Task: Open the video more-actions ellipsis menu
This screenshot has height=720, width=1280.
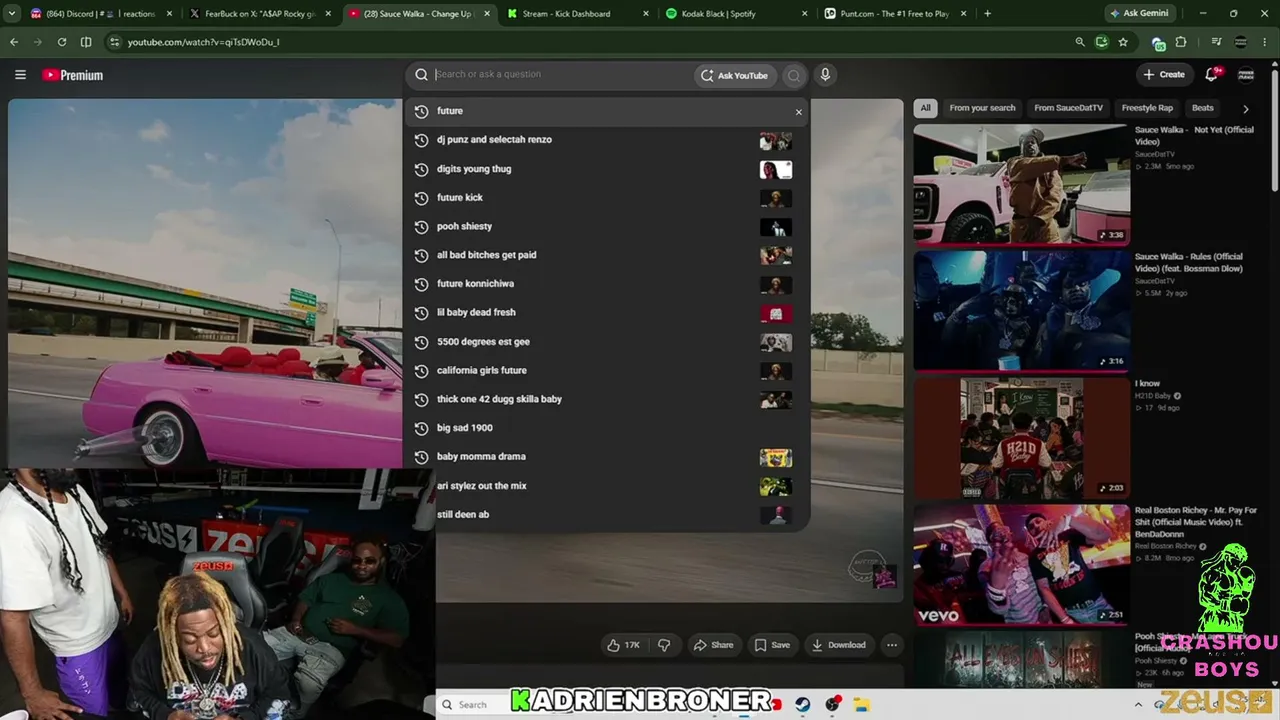Action: click(x=892, y=645)
